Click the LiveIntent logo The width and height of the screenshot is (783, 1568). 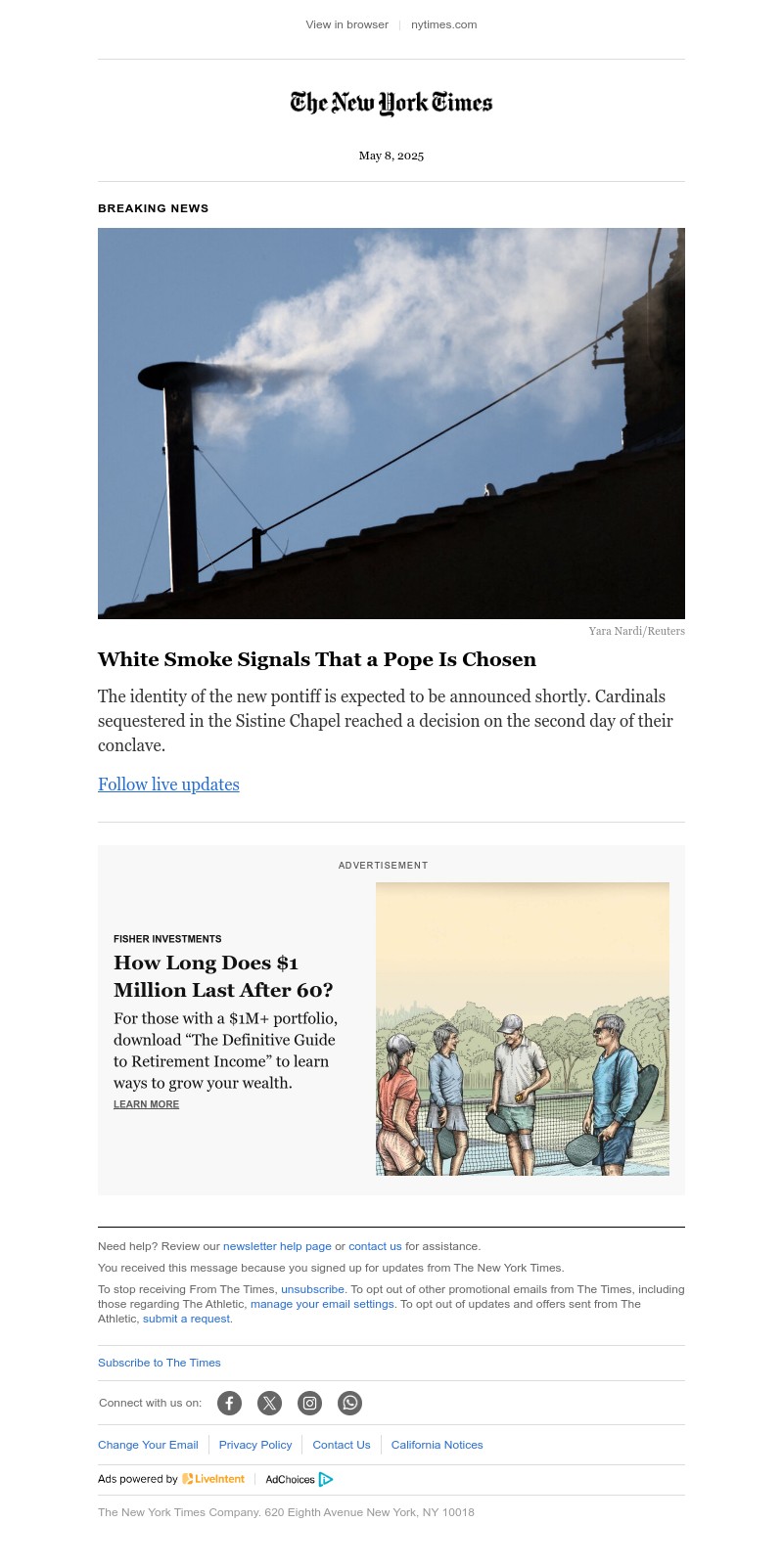click(213, 1479)
